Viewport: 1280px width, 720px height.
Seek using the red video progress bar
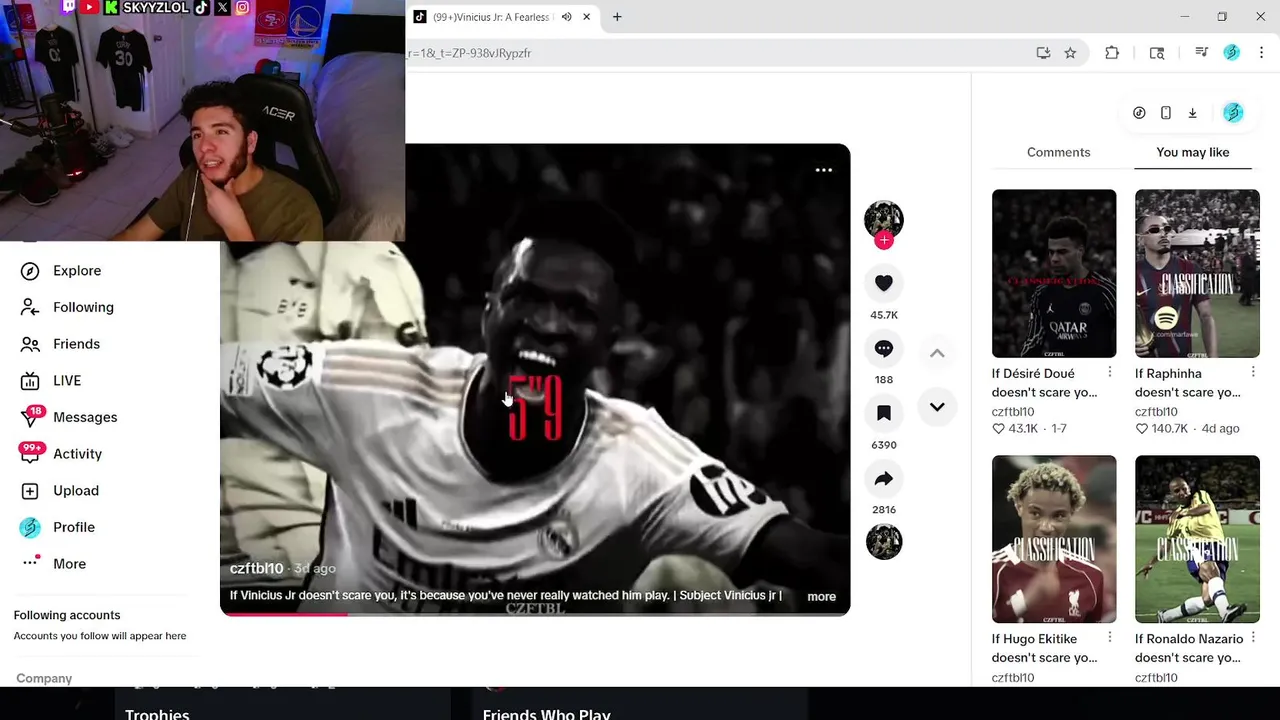(535, 613)
